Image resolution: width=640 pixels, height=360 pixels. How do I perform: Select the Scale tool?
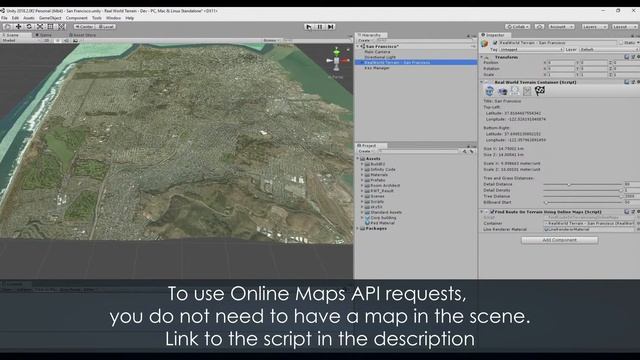point(40,27)
